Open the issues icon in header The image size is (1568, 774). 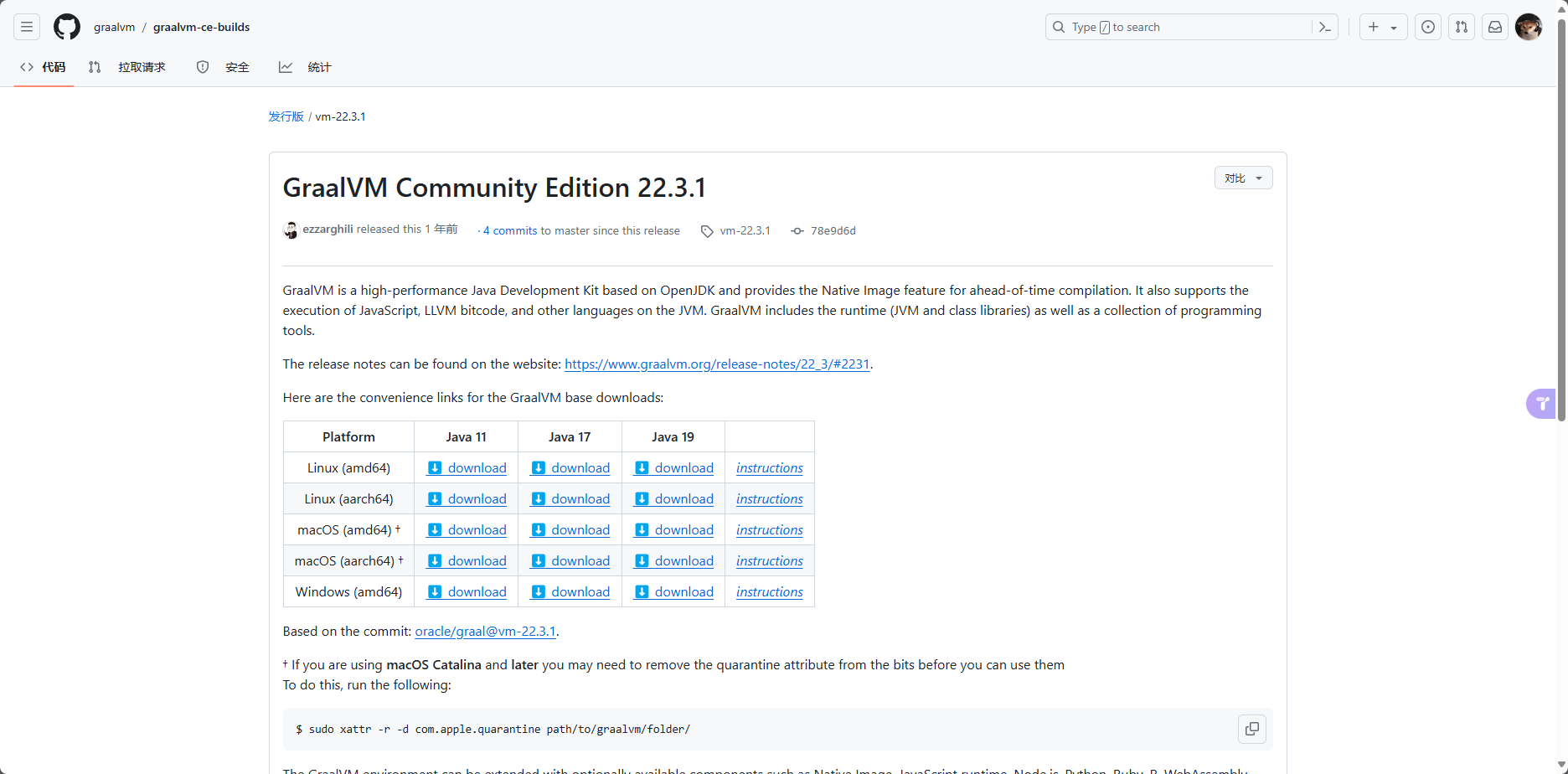(1428, 27)
